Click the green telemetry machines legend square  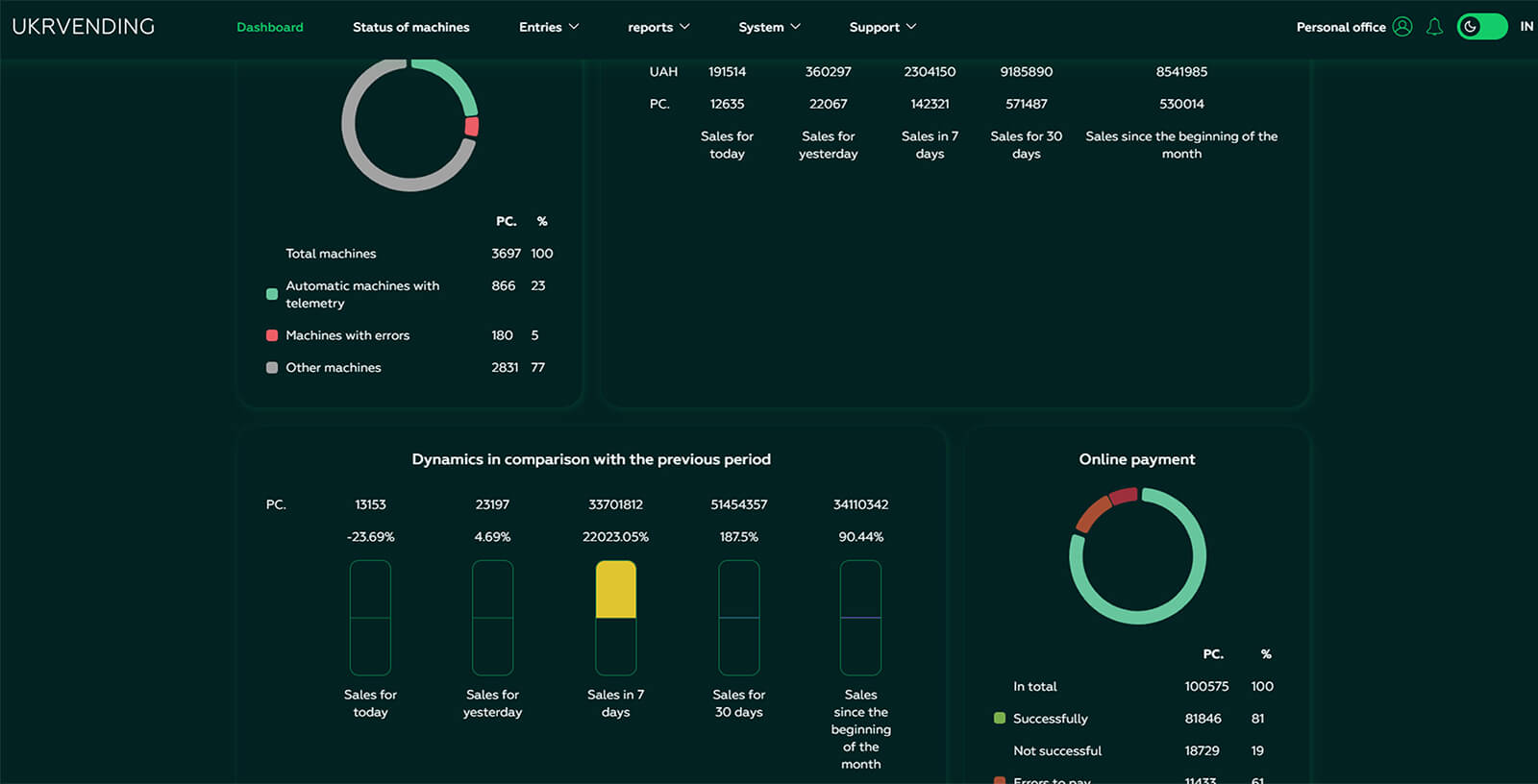pyautogui.click(x=272, y=294)
